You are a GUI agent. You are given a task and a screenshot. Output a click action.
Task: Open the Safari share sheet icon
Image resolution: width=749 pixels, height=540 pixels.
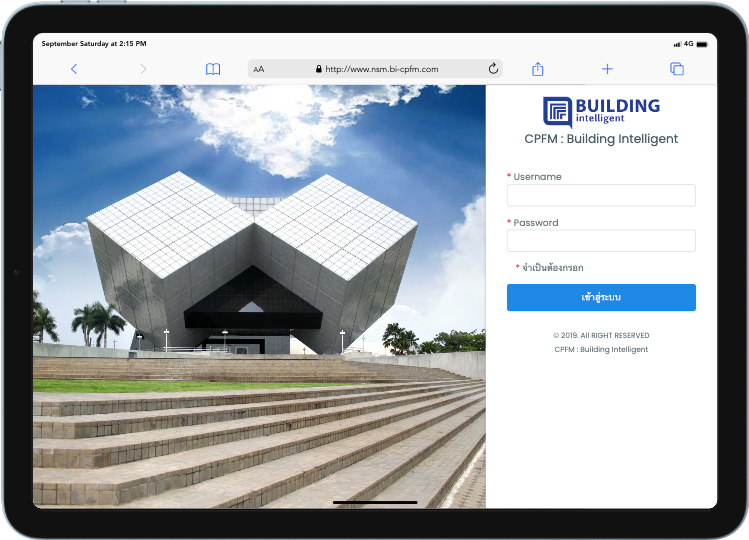tap(538, 69)
